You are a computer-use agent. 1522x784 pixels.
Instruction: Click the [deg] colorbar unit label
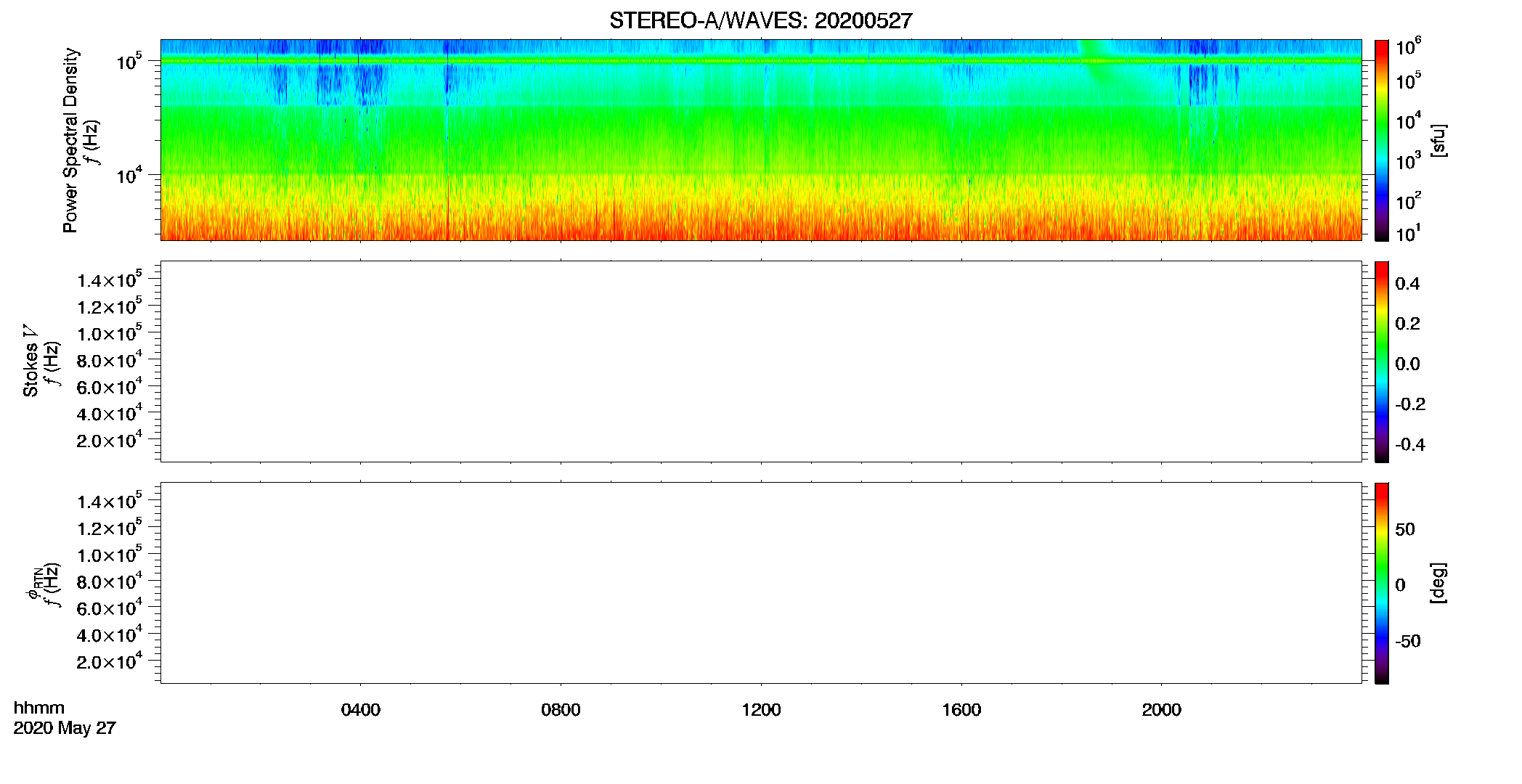[x=1438, y=583]
